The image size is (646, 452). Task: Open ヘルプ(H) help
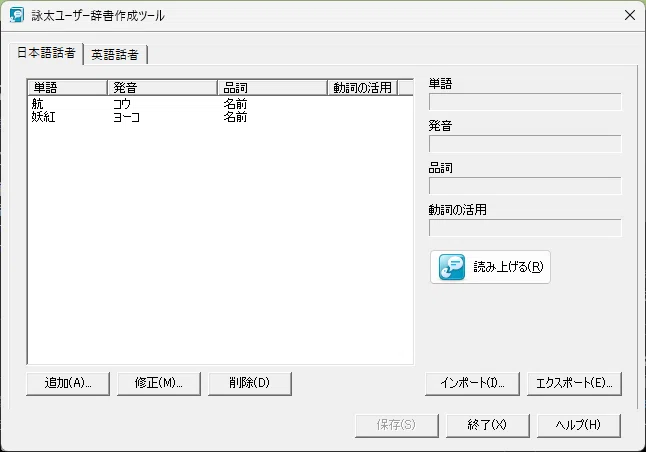[579, 425]
